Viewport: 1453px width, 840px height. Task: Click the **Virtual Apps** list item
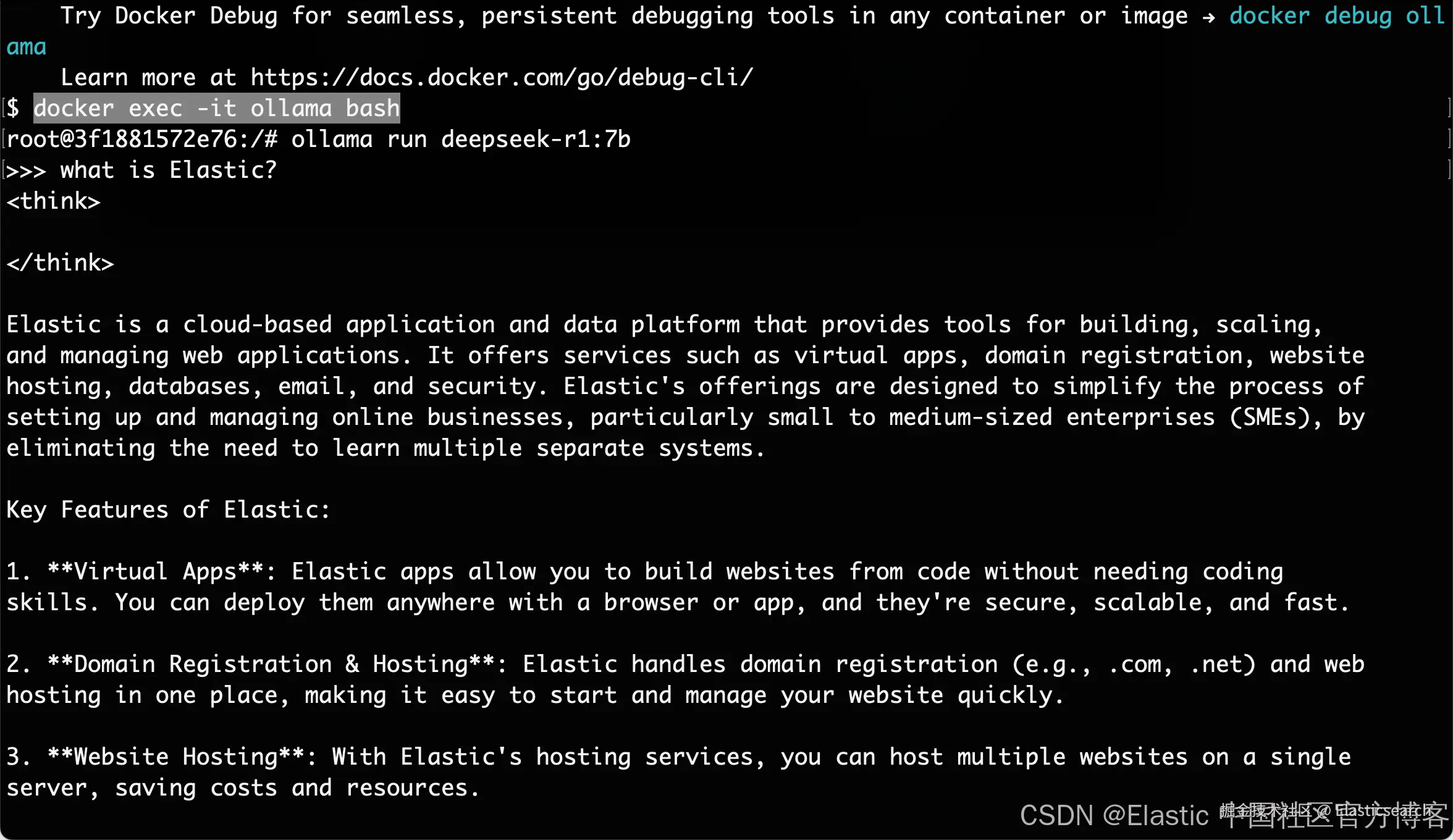[x=678, y=587]
